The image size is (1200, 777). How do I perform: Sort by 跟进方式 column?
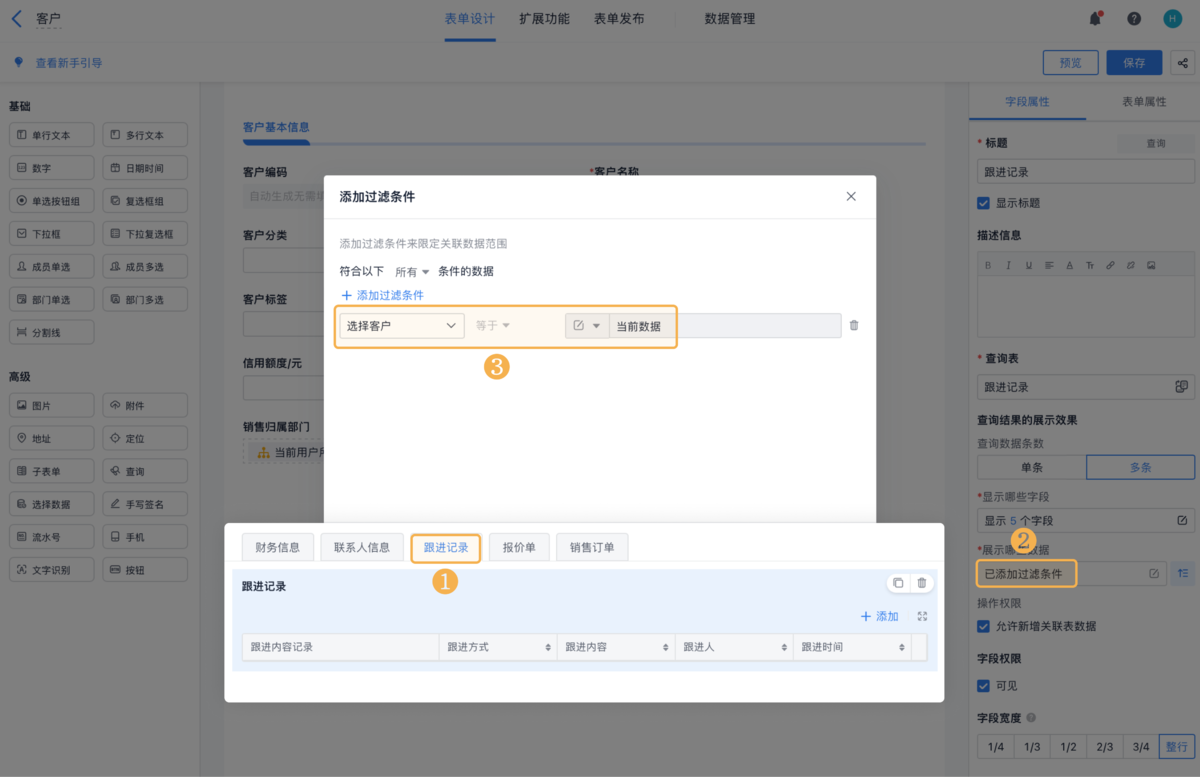(x=548, y=648)
